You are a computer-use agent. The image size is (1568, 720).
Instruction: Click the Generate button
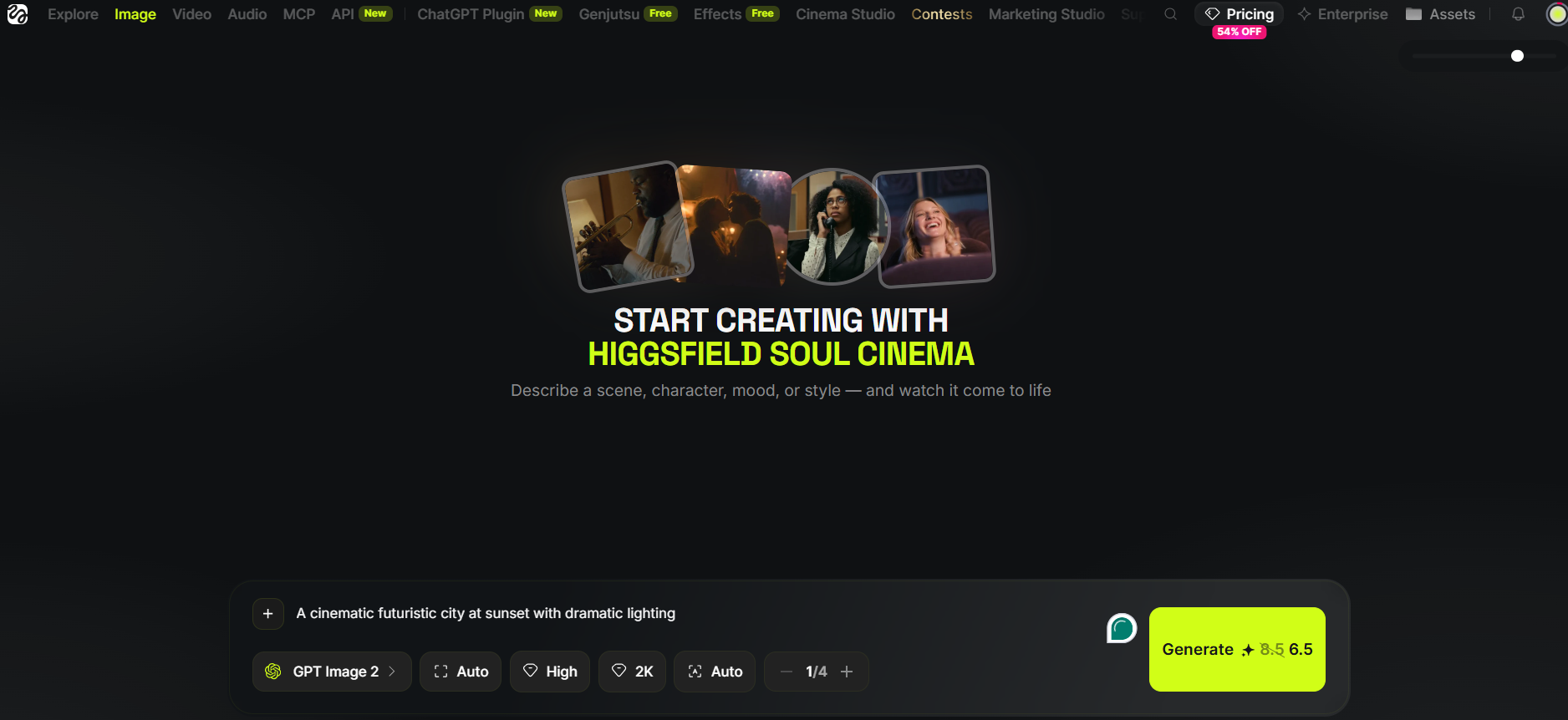tap(1237, 649)
